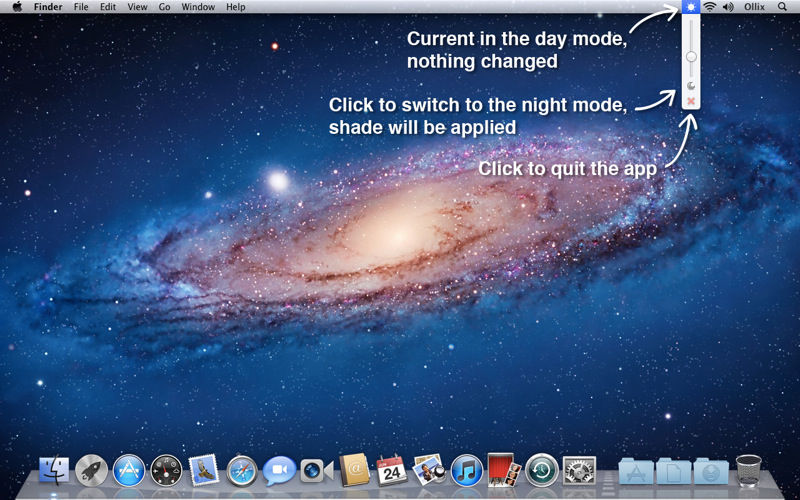The height and width of the screenshot is (500, 800).
Task: Expand the Downloads folder stack in the Dock
Action: (711, 471)
